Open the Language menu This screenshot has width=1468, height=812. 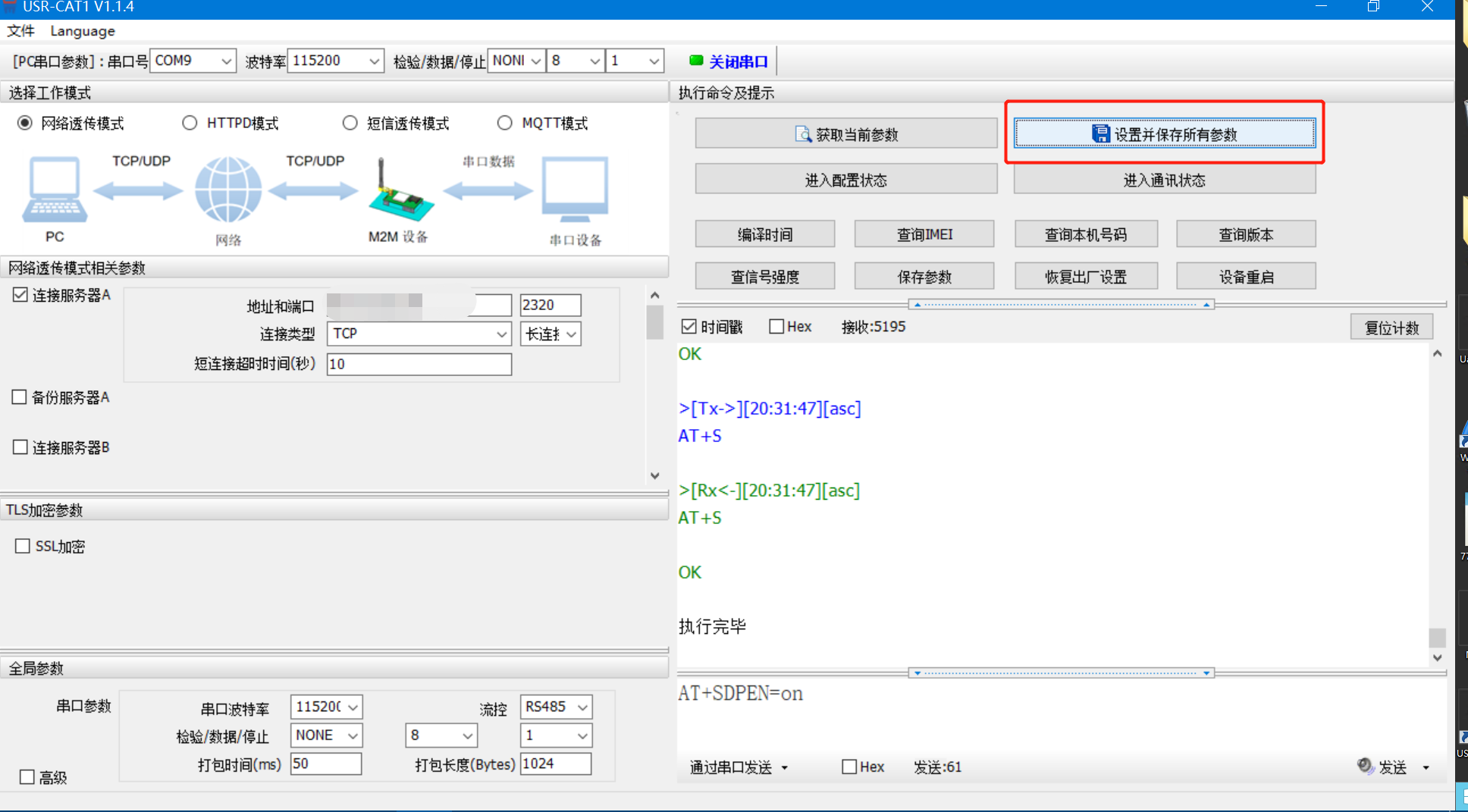click(x=83, y=30)
